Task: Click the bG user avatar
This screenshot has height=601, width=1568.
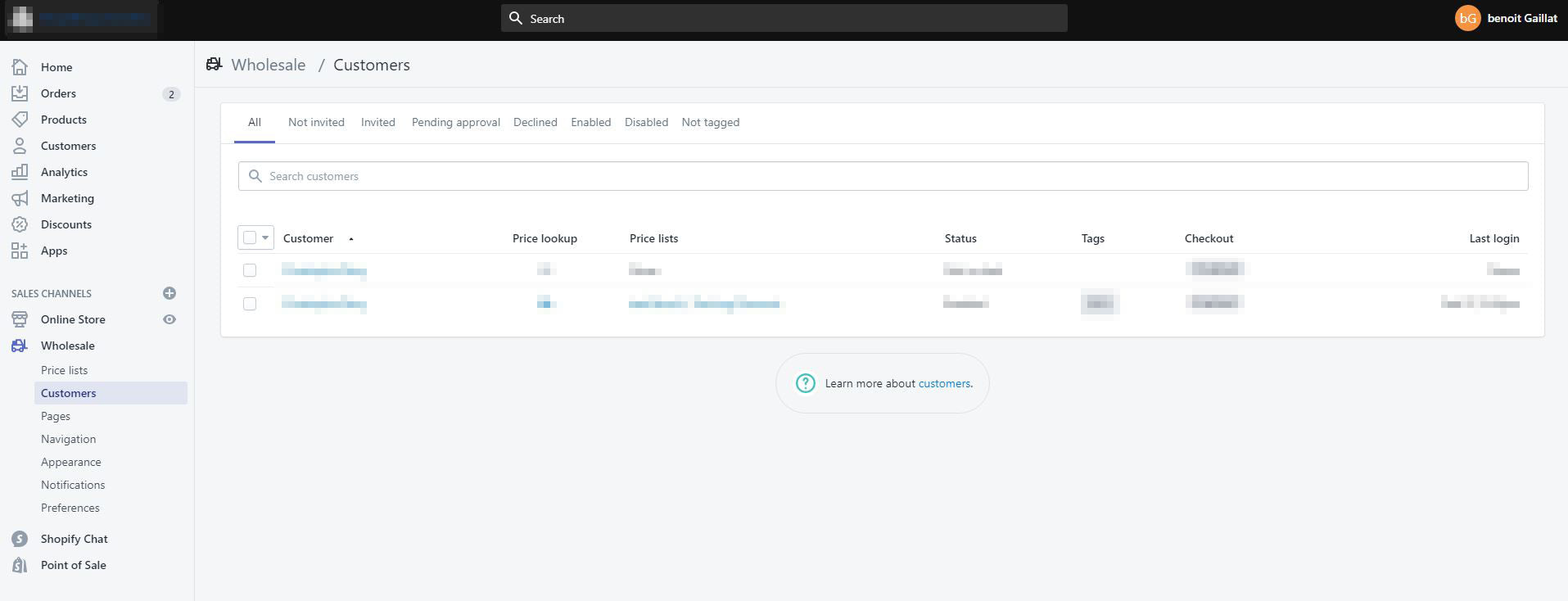Action: tap(1467, 18)
